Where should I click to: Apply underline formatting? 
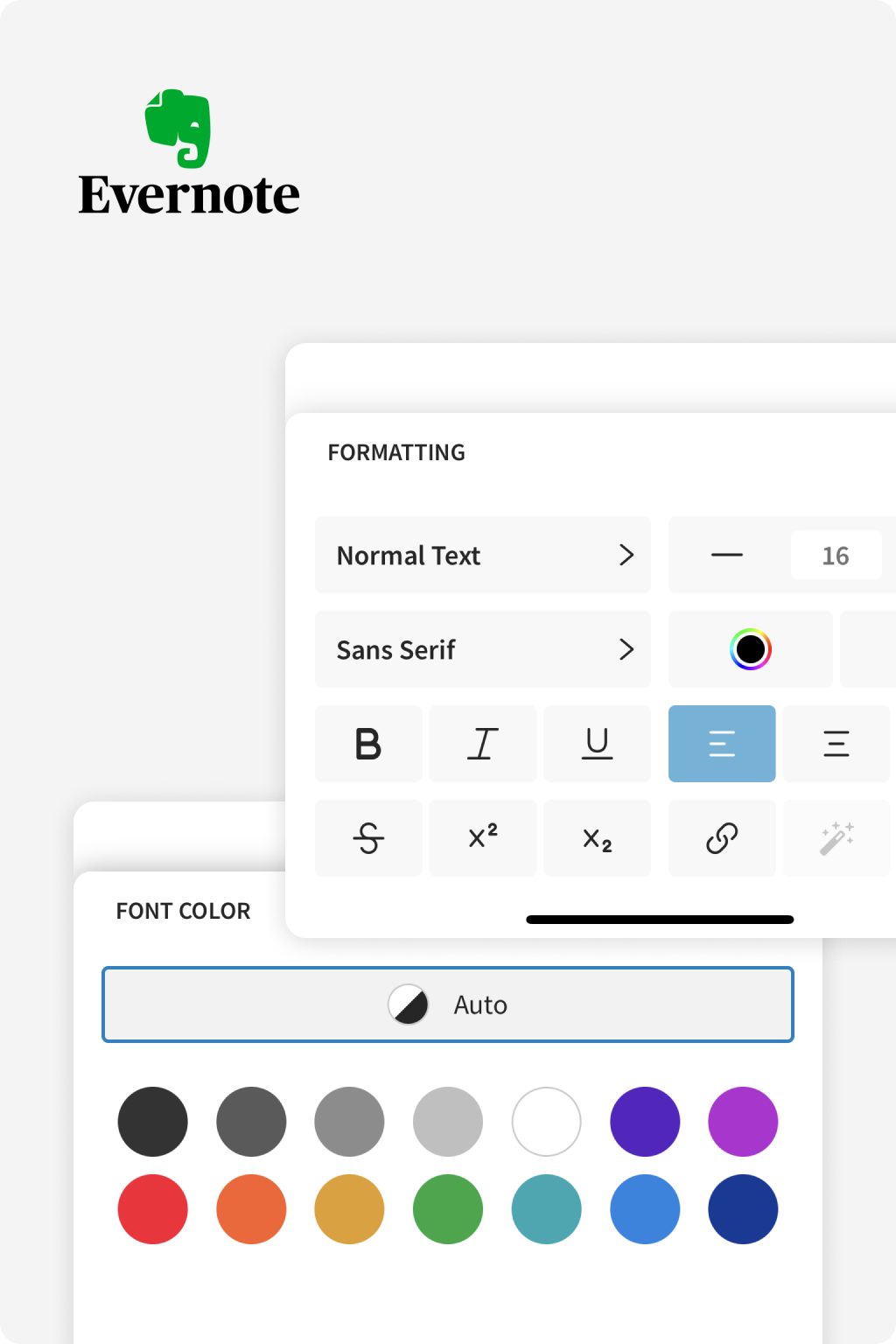pos(598,744)
